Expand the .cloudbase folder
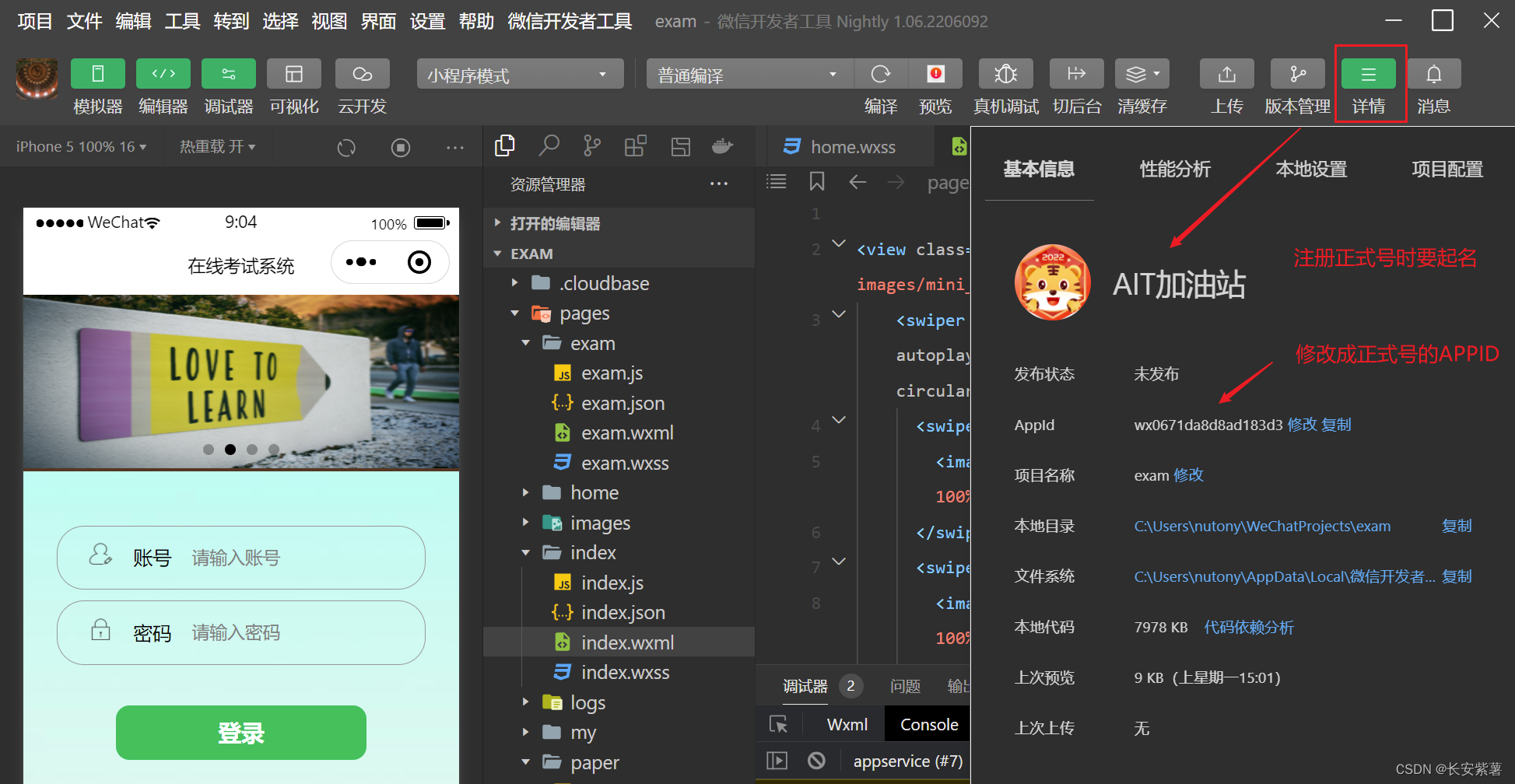The height and width of the screenshot is (784, 1515). coord(619,283)
